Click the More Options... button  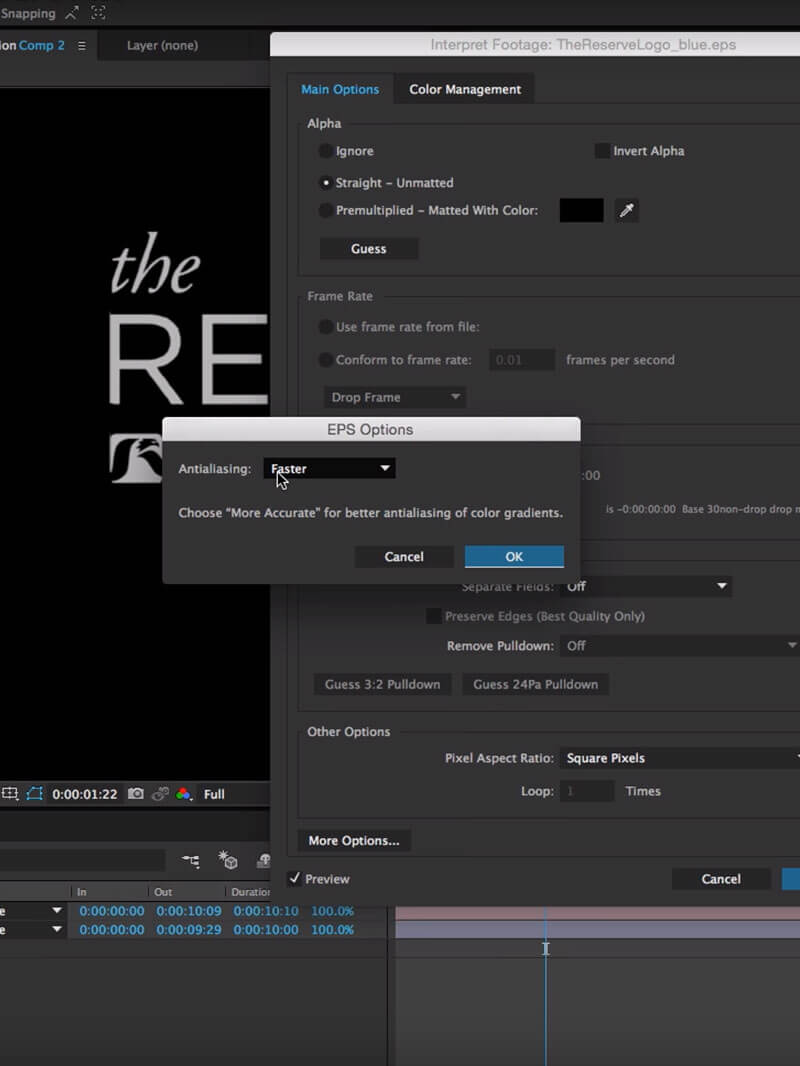(x=354, y=841)
